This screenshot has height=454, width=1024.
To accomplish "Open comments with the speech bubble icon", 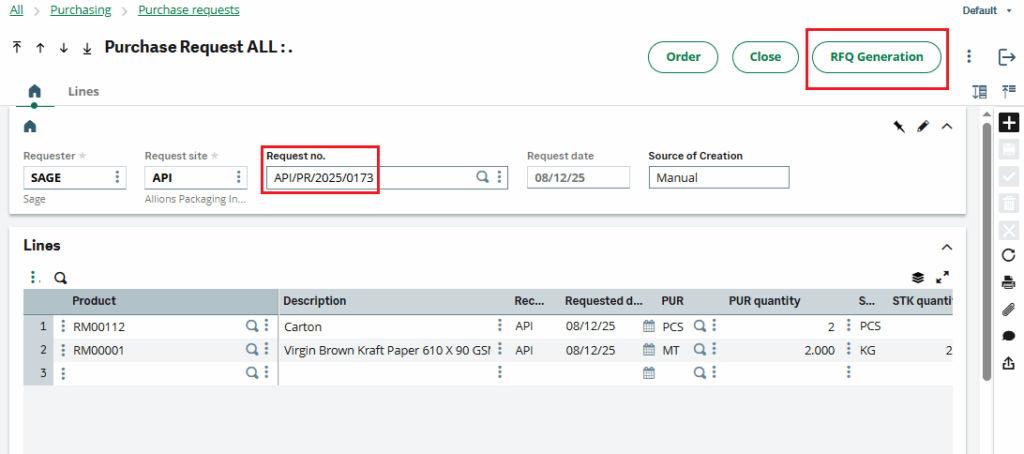I will pos(1009,336).
